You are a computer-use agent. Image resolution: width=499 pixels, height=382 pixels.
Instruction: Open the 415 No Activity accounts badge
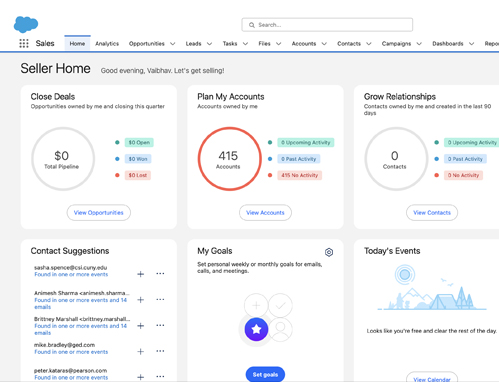point(300,175)
